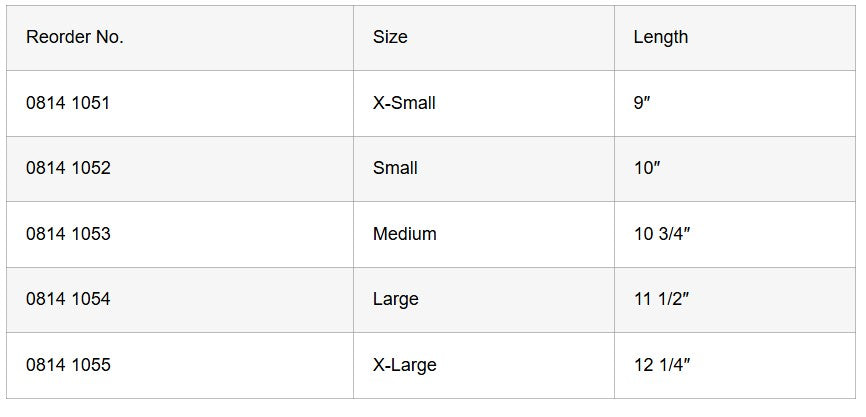The image size is (866, 417).
Task: Click reorder number 0814 1053
Action: coord(68,234)
